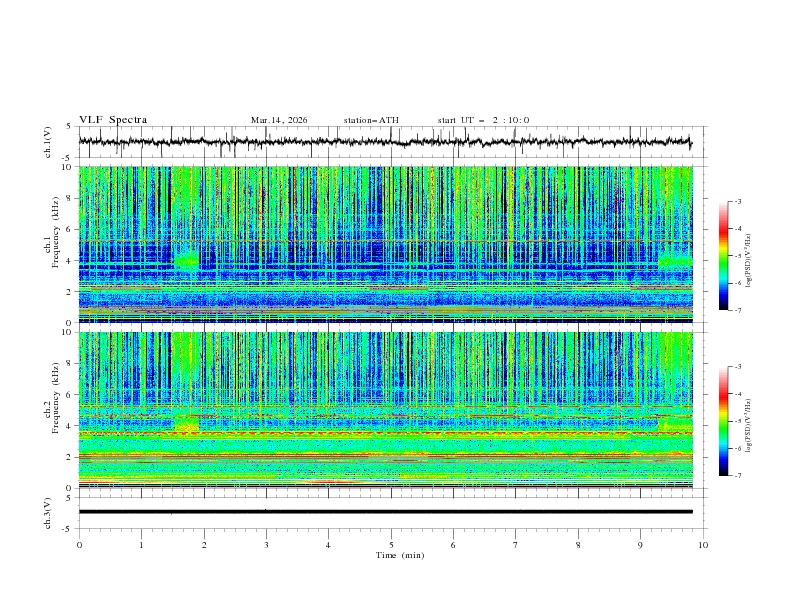This screenshot has height=612, width=792.
Task: Click the green 4 kHz burst near minute 9.5 in ch.2
Action: click(675, 424)
